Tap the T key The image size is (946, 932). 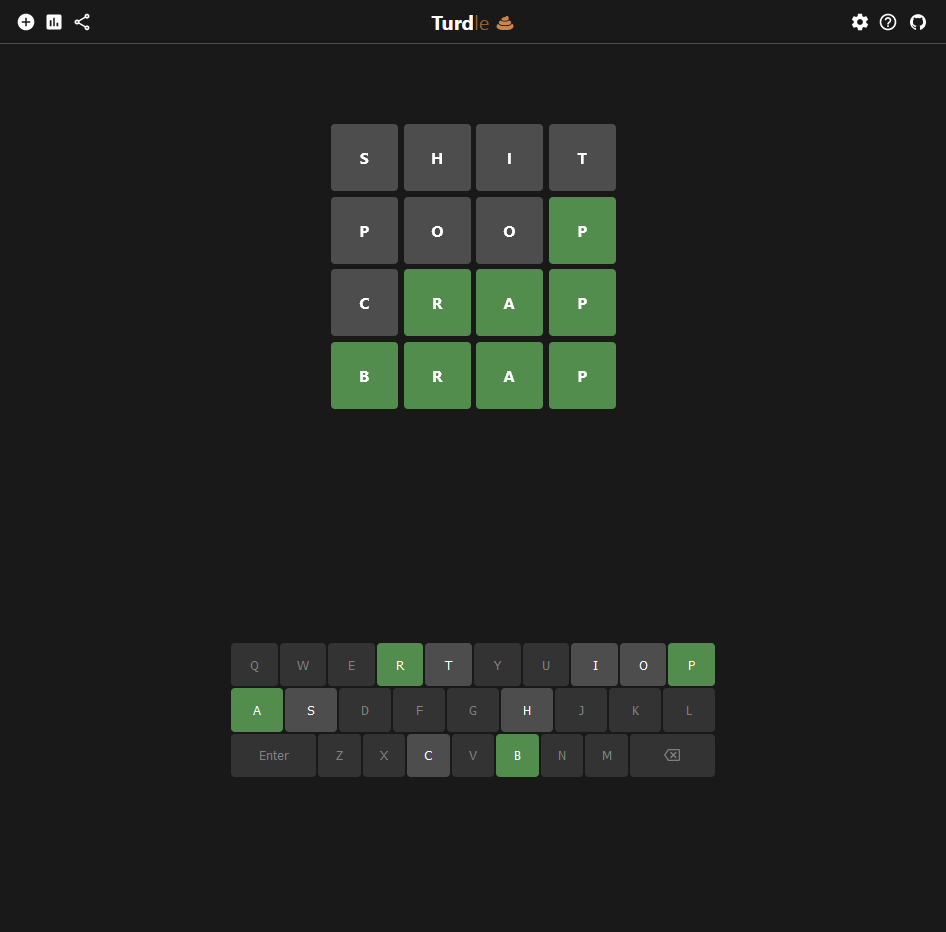(448, 665)
